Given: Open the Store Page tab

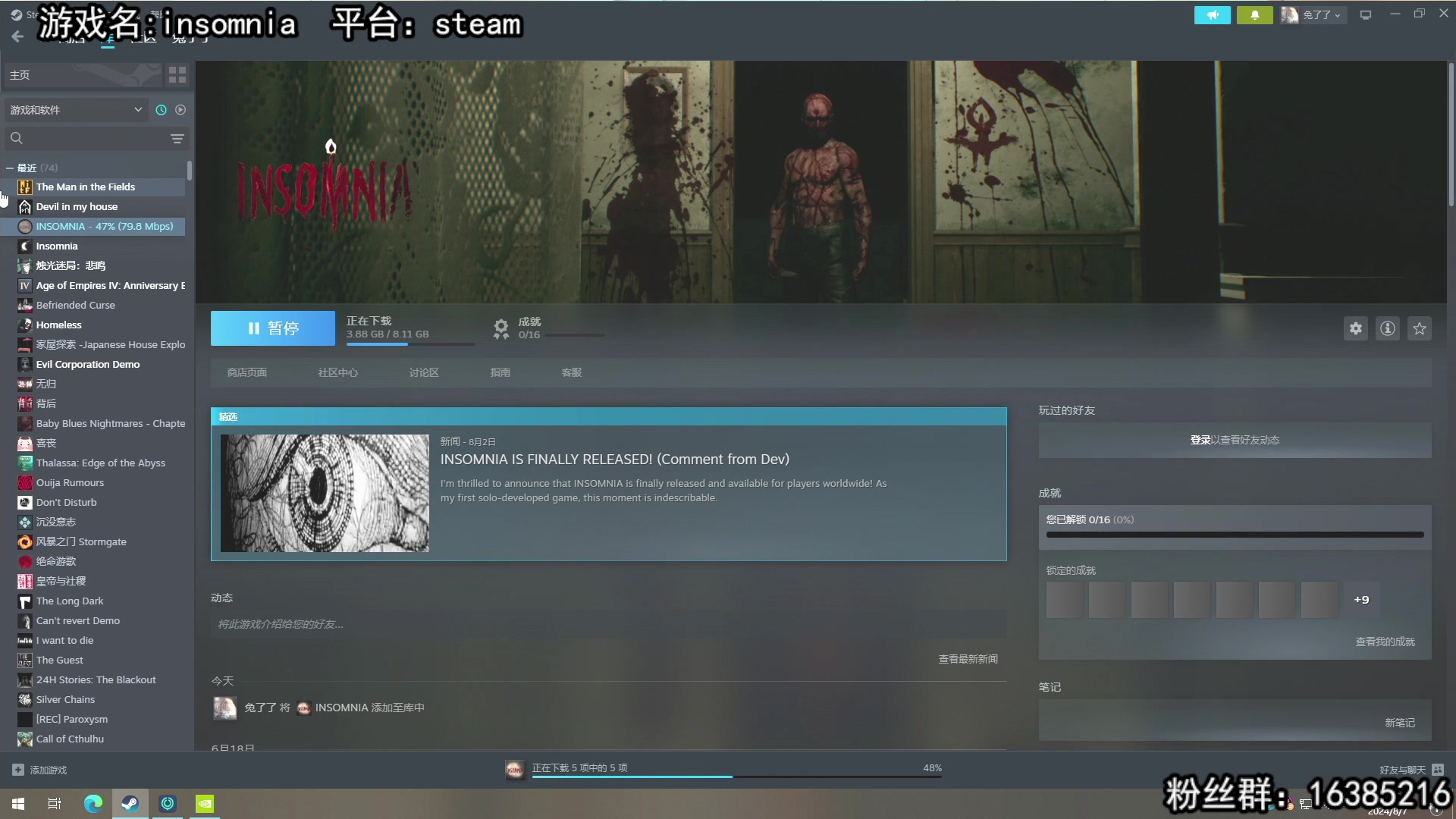Looking at the screenshot, I should tap(246, 372).
